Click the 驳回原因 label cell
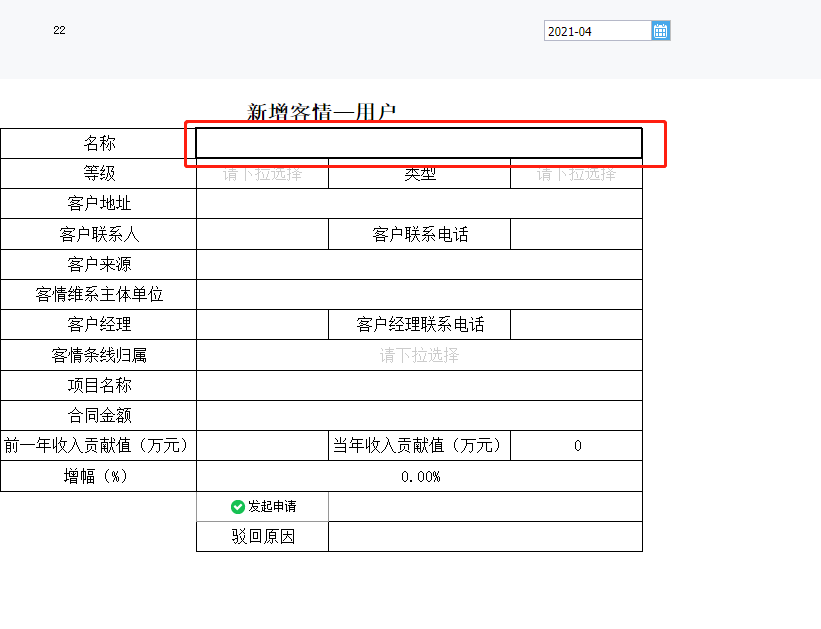 262,537
